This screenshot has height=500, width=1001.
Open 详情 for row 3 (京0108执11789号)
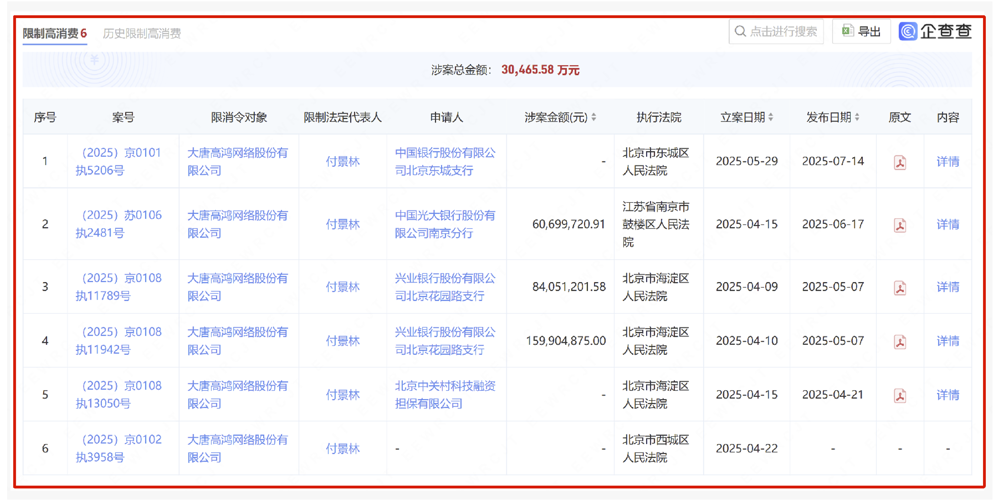(x=947, y=287)
